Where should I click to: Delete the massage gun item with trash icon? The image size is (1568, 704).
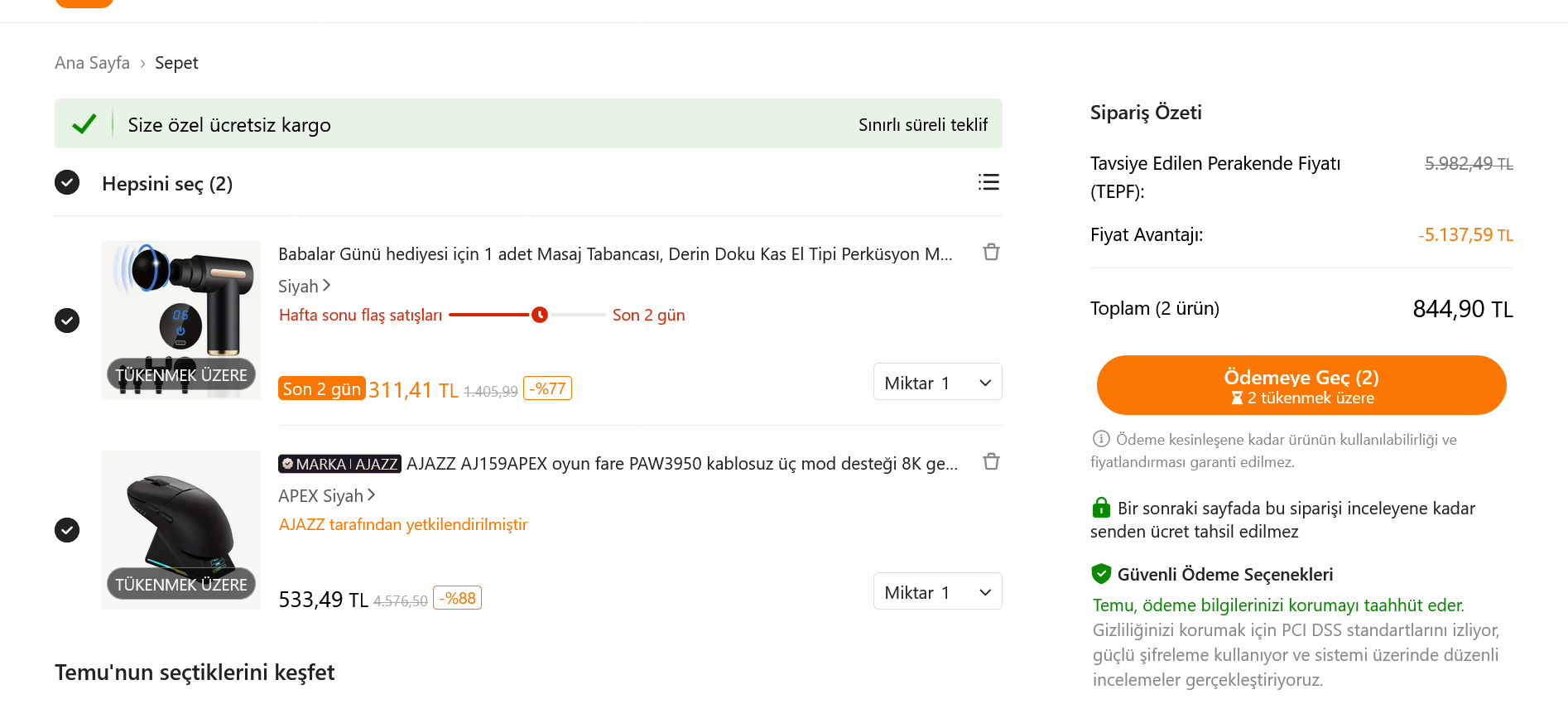tap(991, 253)
